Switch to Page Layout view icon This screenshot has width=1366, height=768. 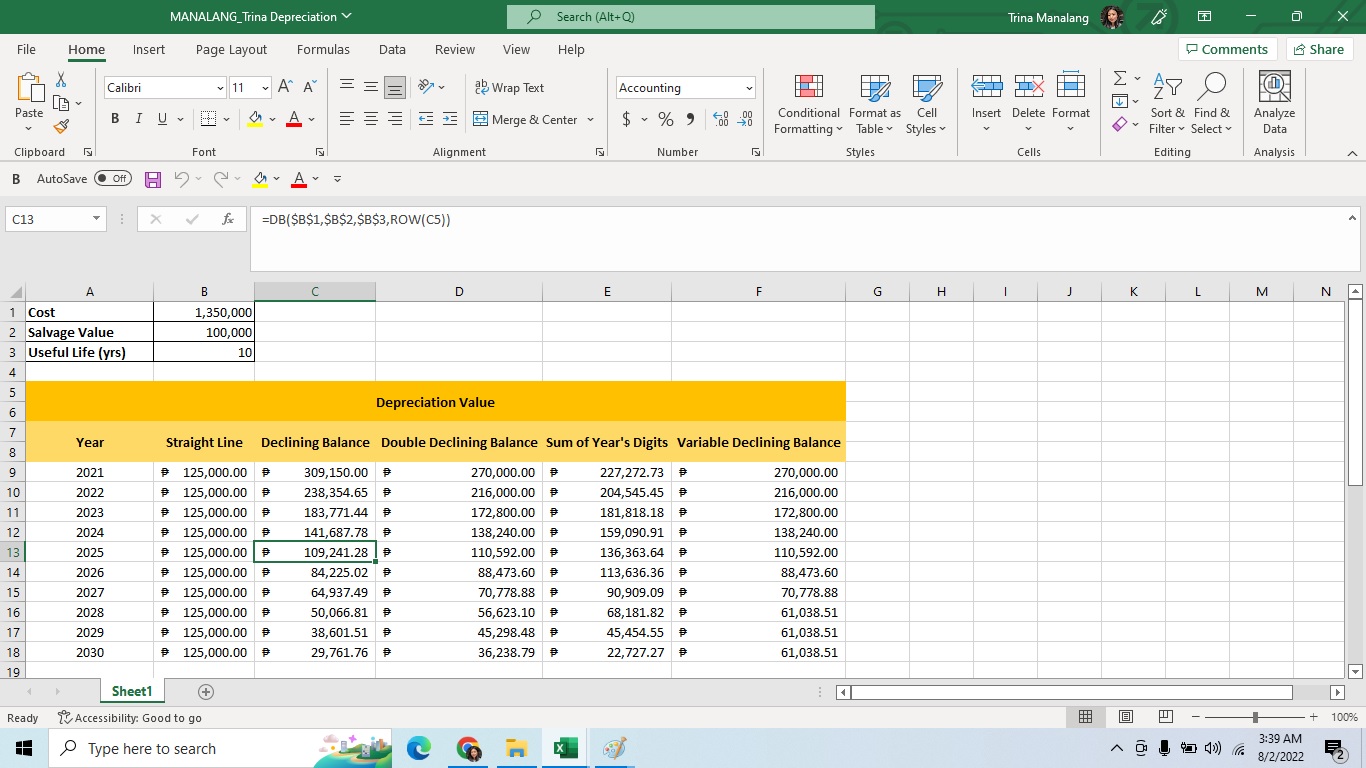click(1125, 717)
